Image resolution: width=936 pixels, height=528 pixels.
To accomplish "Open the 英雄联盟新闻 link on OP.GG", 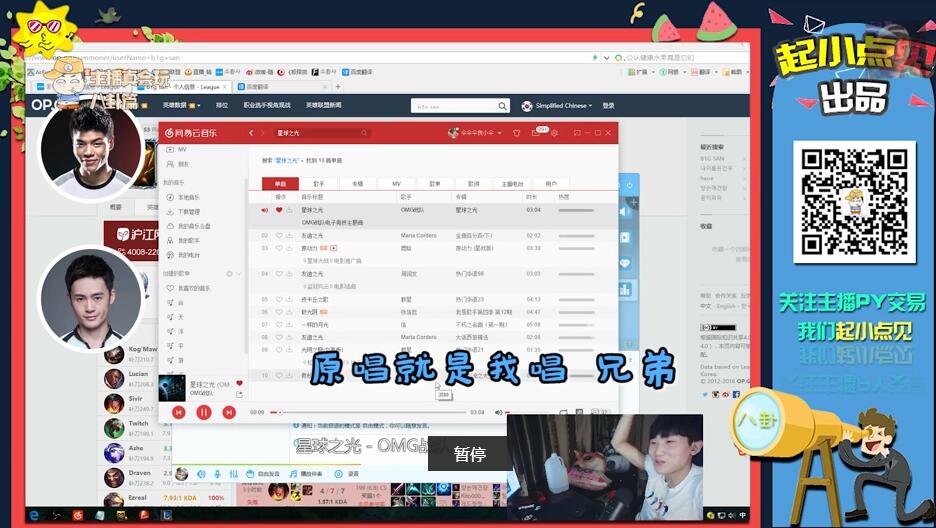I will click(324, 106).
